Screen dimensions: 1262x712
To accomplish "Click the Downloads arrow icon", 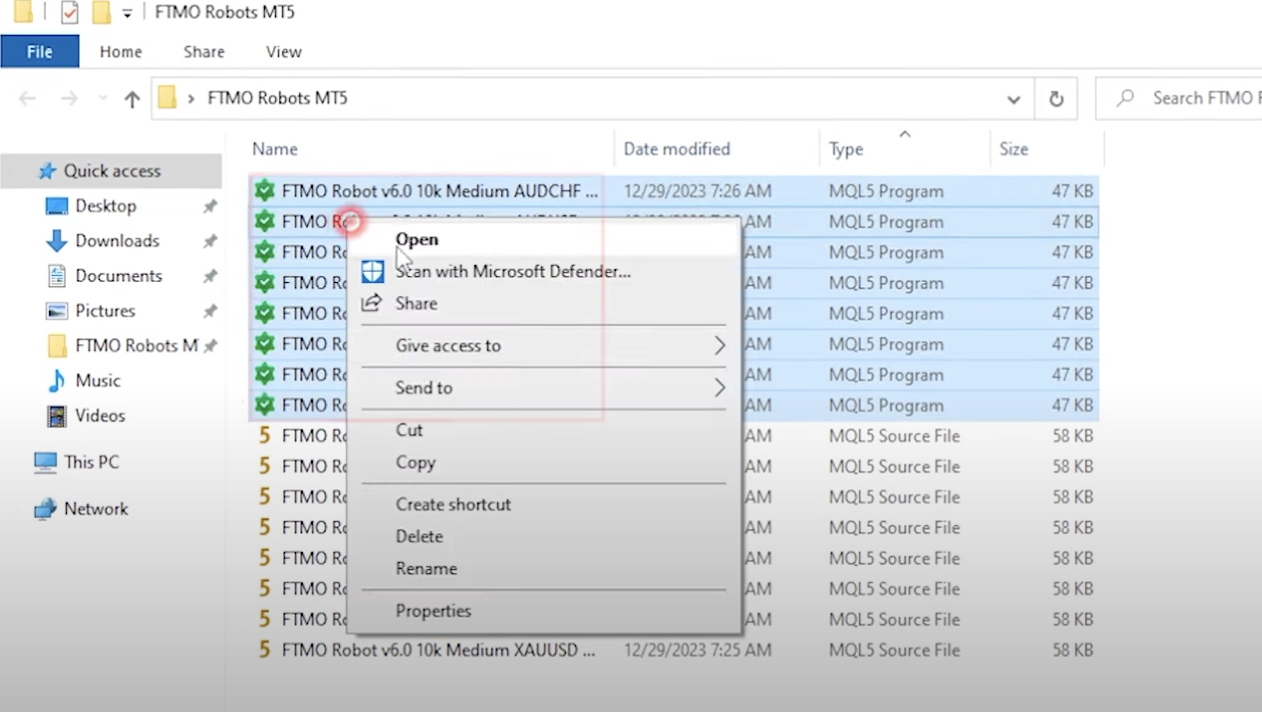I will pos(56,241).
